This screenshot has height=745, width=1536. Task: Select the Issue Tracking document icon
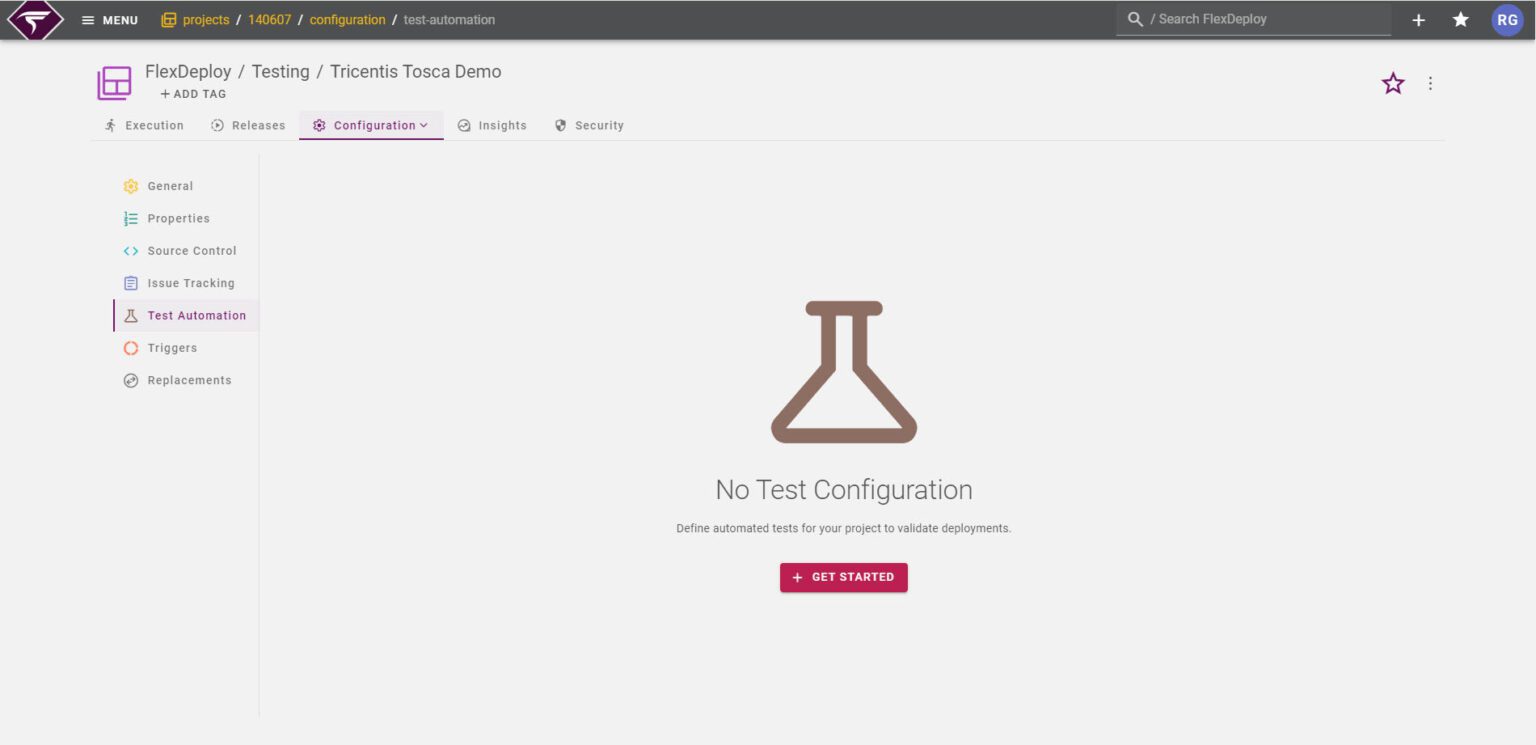(130, 283)
